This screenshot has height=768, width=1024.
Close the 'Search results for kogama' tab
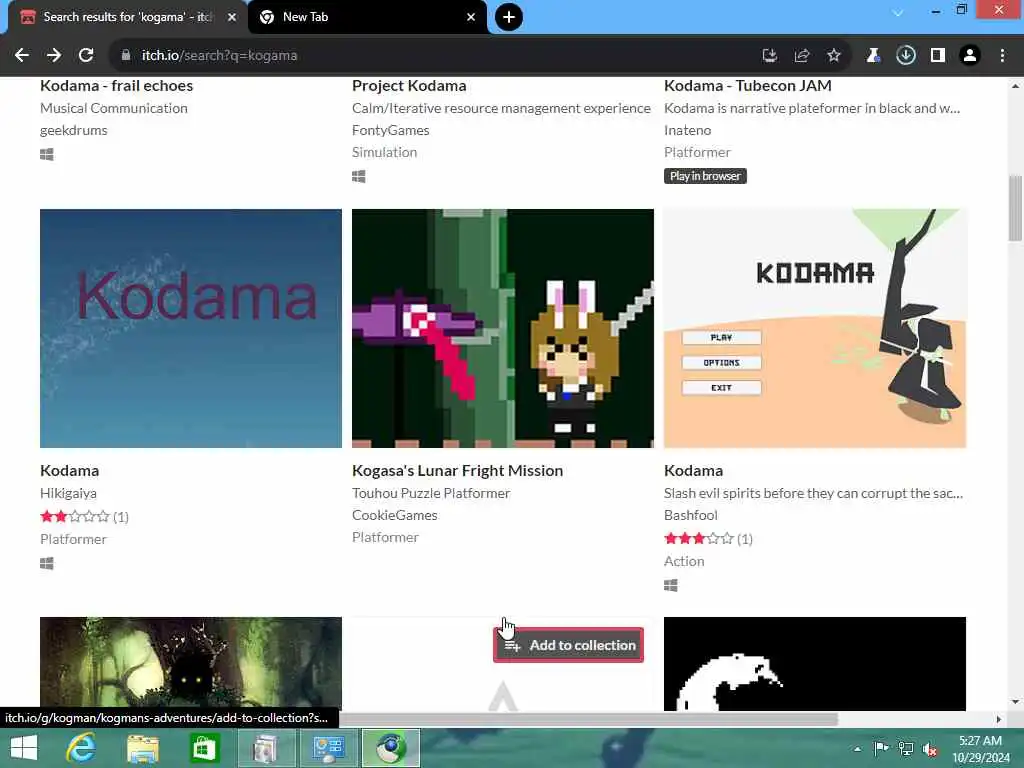231,17
